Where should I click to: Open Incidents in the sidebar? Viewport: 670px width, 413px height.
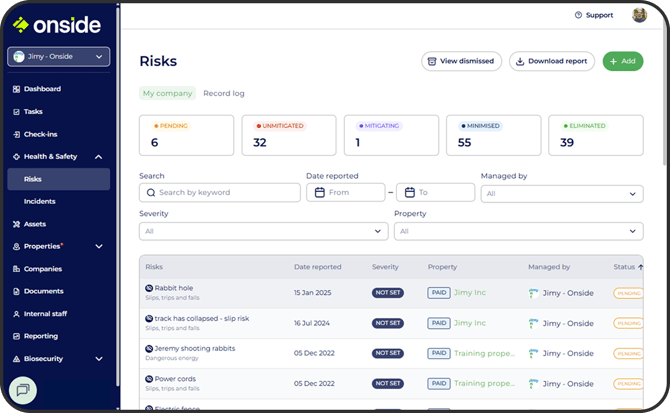tap(40, 201)
